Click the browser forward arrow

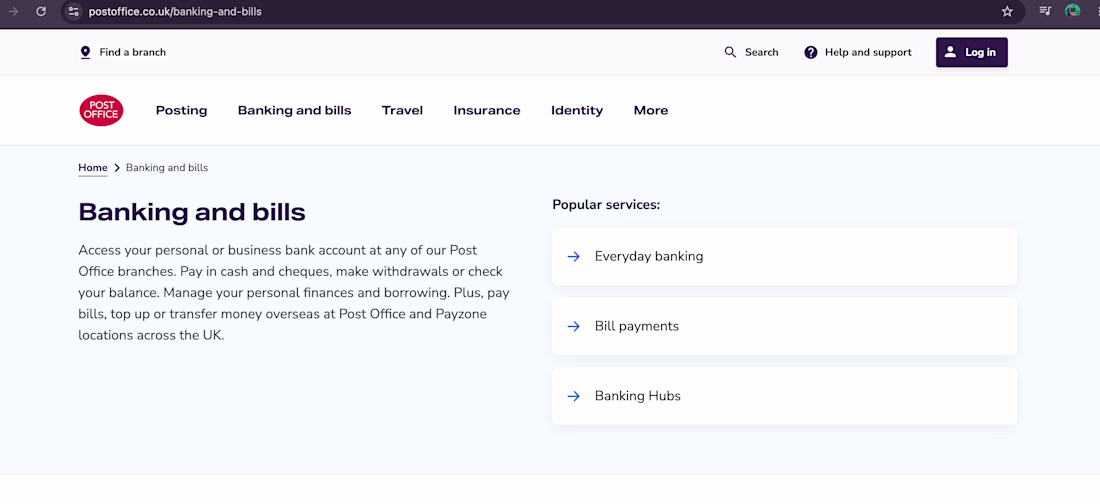tap(13, 11)
